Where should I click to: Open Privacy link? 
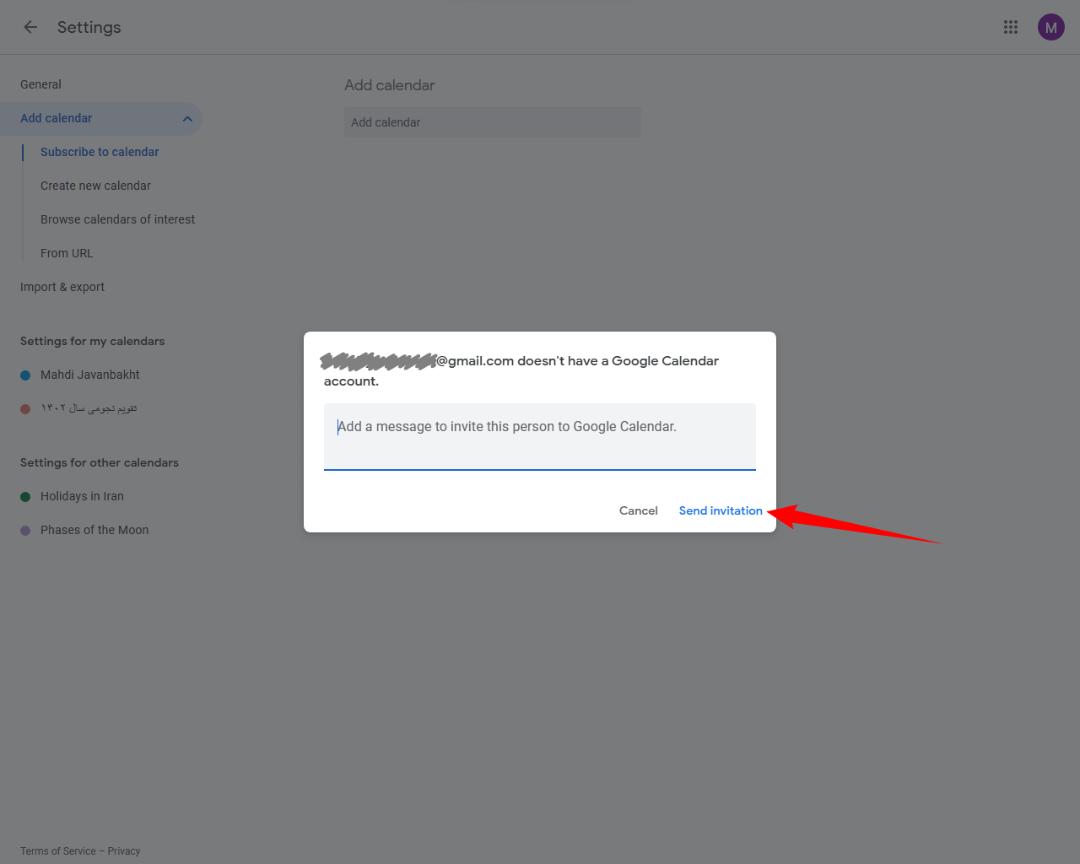pyautogui.click(x=124, y=851)
